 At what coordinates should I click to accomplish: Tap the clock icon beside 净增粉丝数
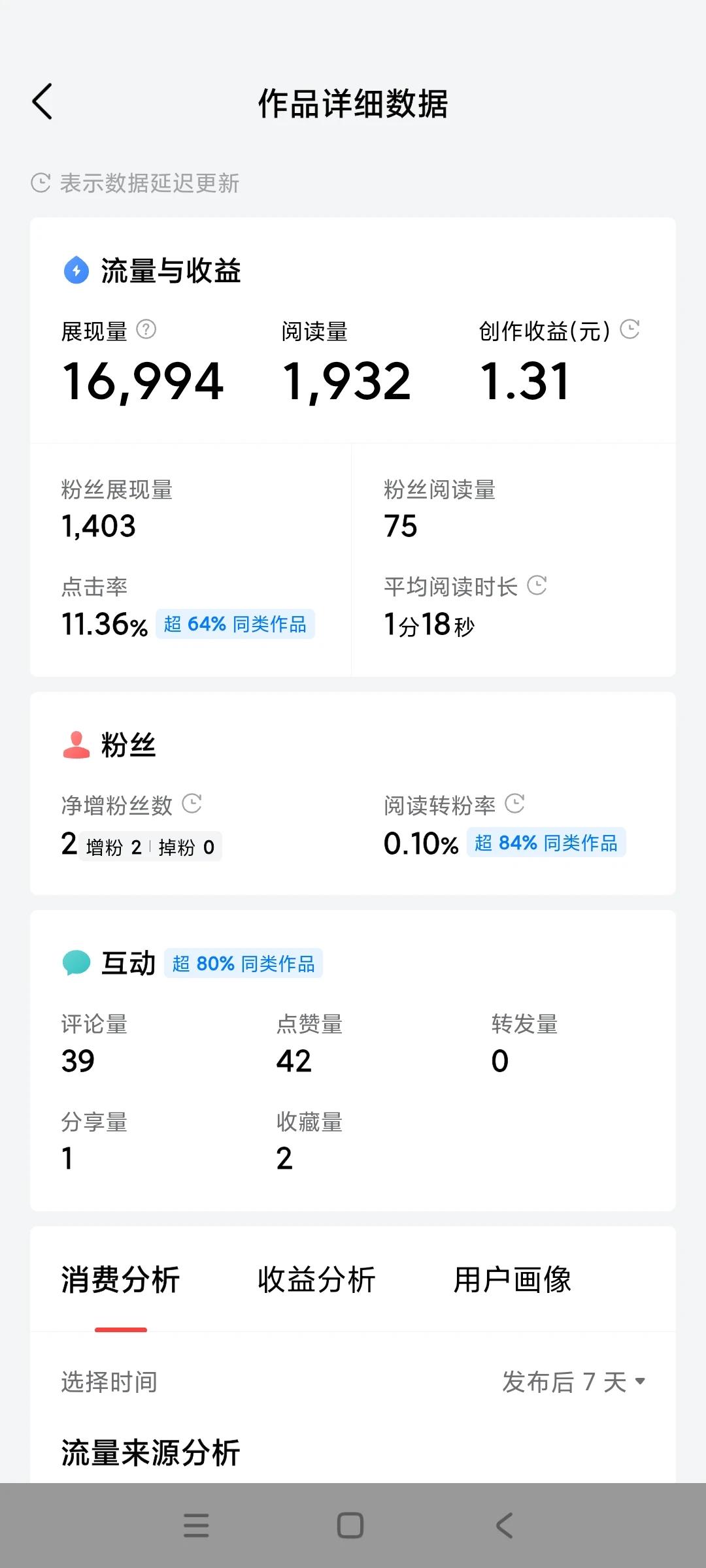192,804
